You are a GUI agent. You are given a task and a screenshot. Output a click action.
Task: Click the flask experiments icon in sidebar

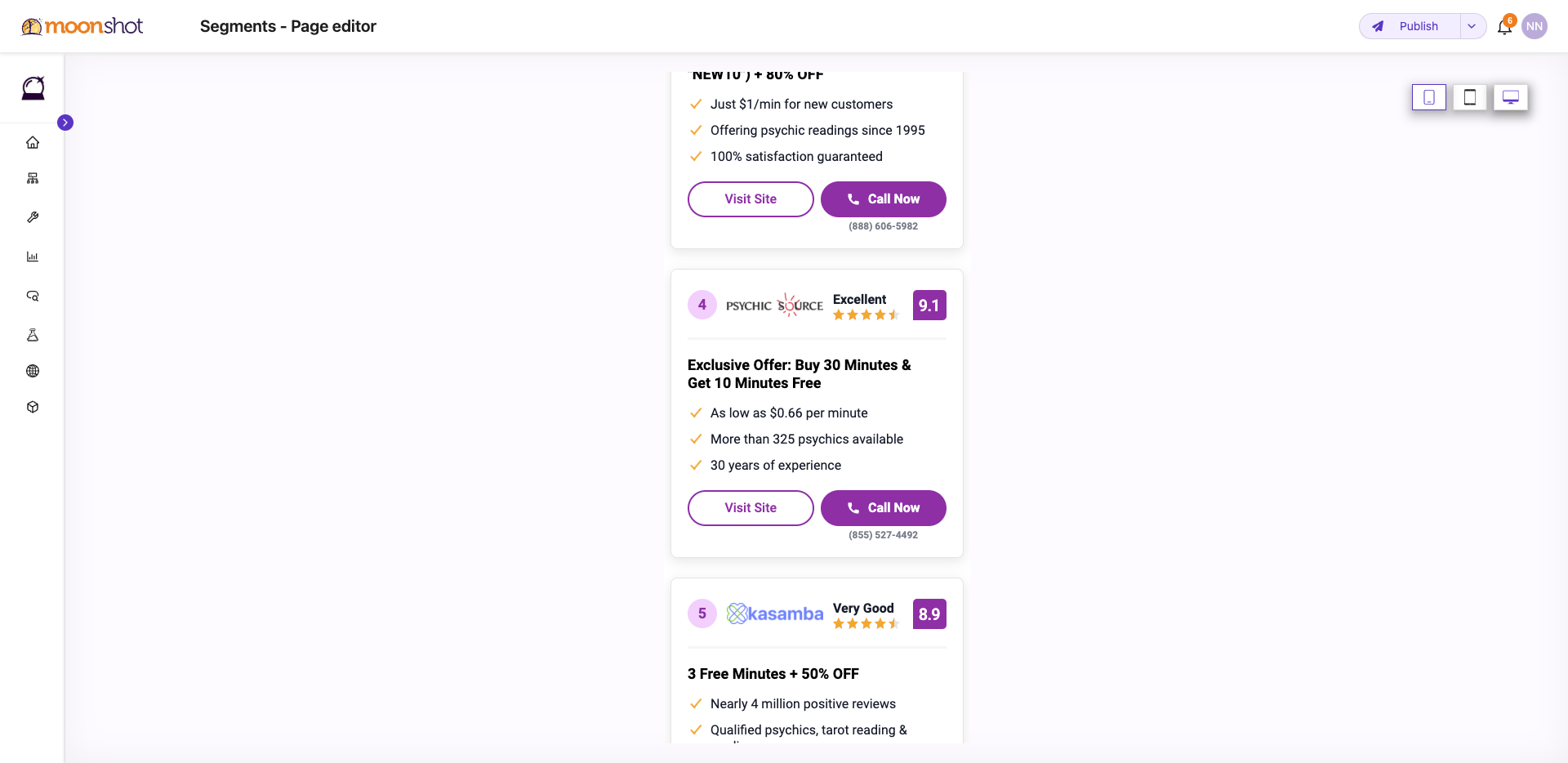click(33, 335)
